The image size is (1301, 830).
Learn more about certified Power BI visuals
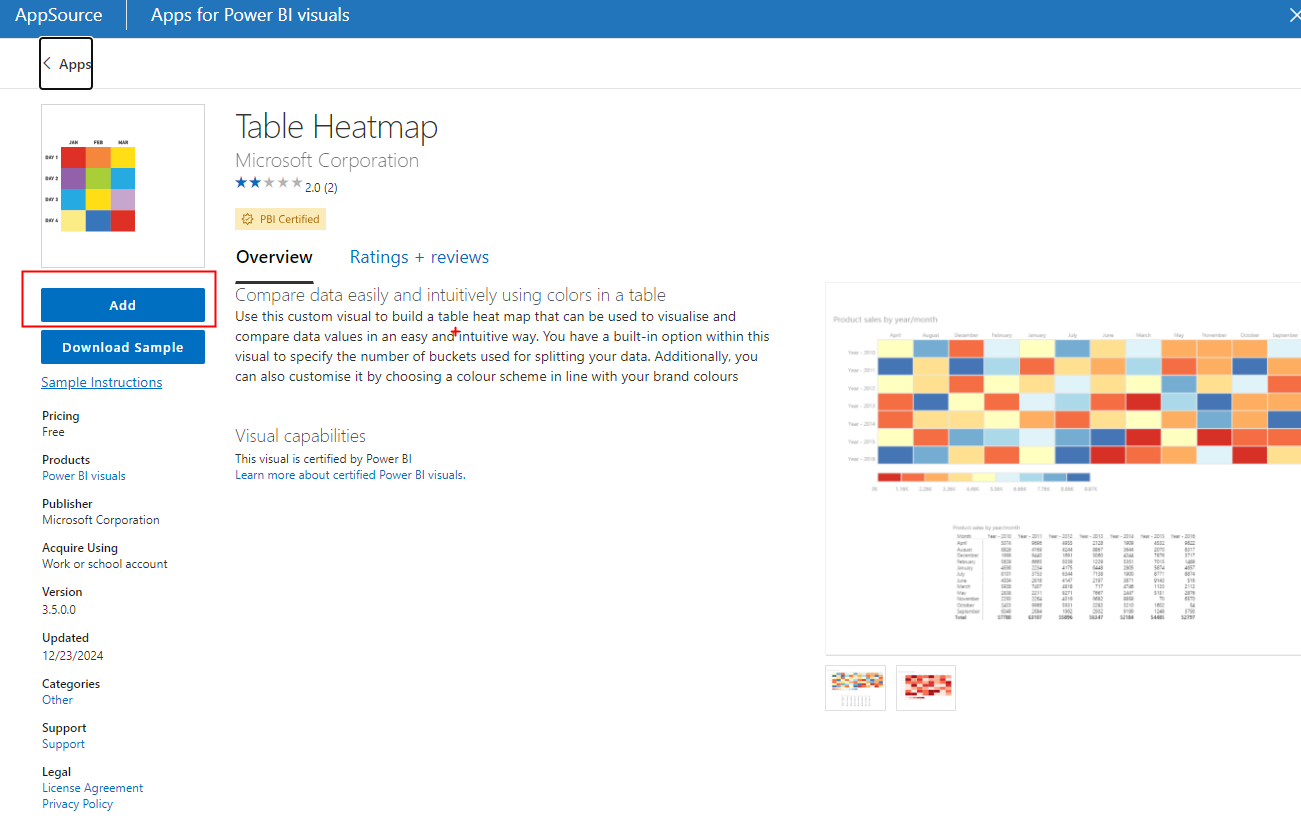[x=350, y=475]
